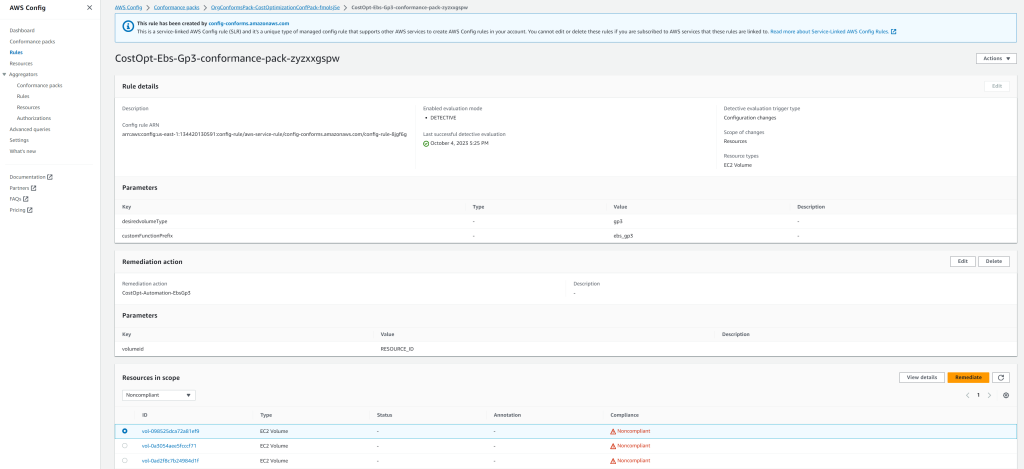Click the desiredvolumeType parameter key
Image resolution: width=1024 pixels, height=469 pixels.
click(144, 221)
